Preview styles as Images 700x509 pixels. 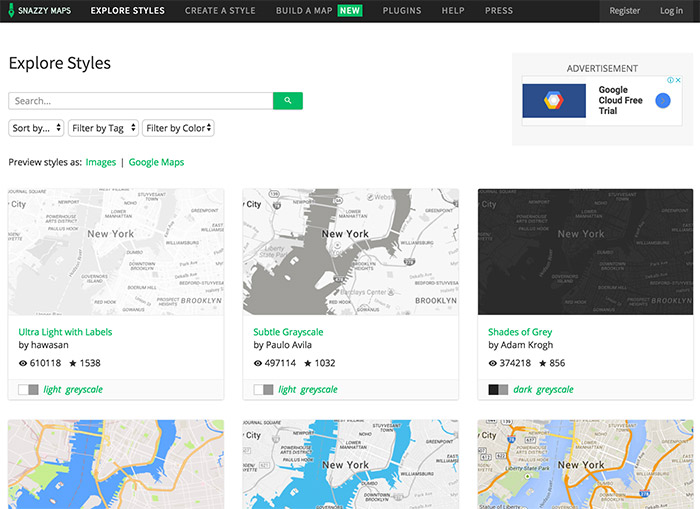click(x=100, y=162)
